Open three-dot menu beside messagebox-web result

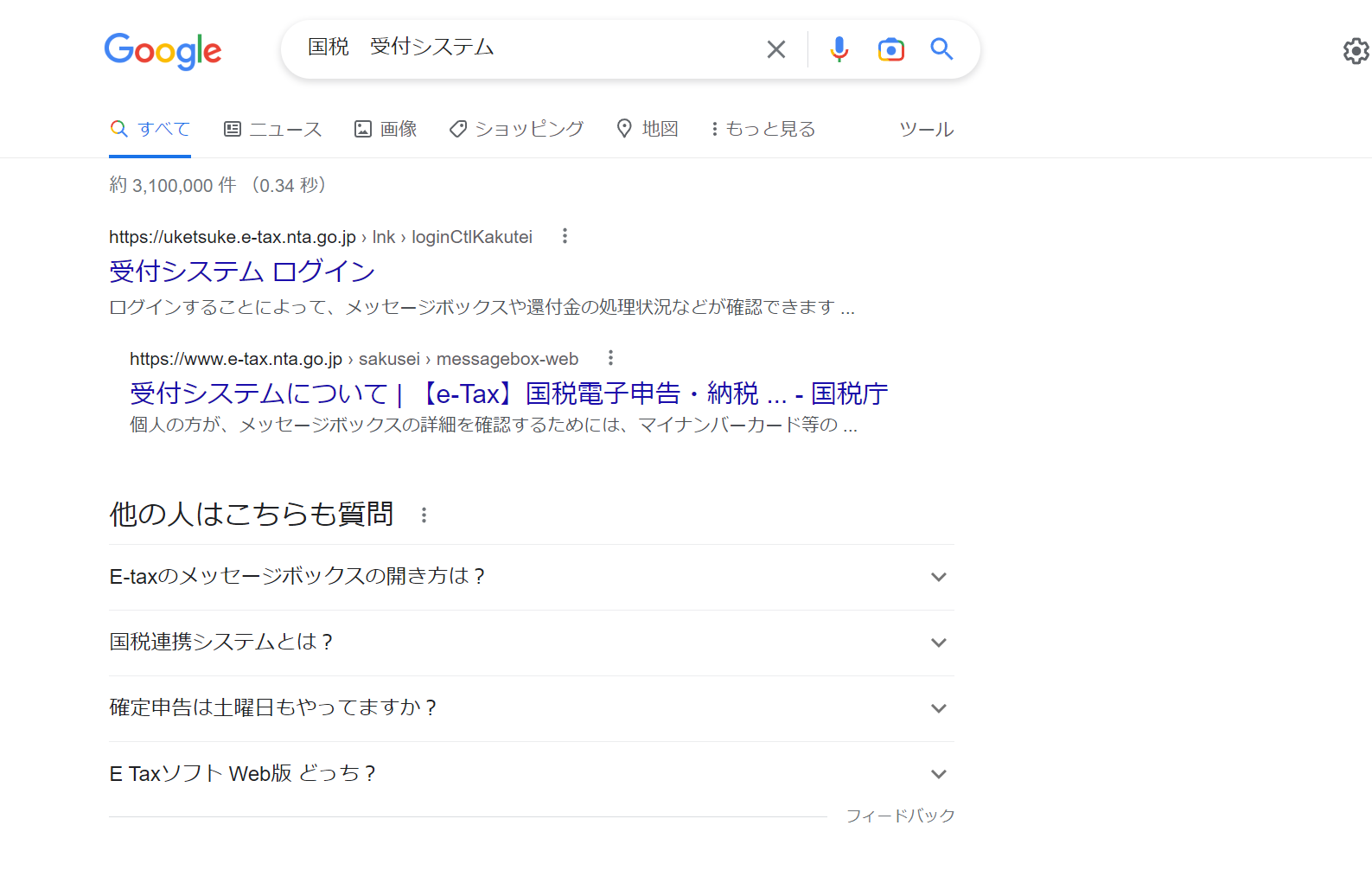(x=610, y=358)
